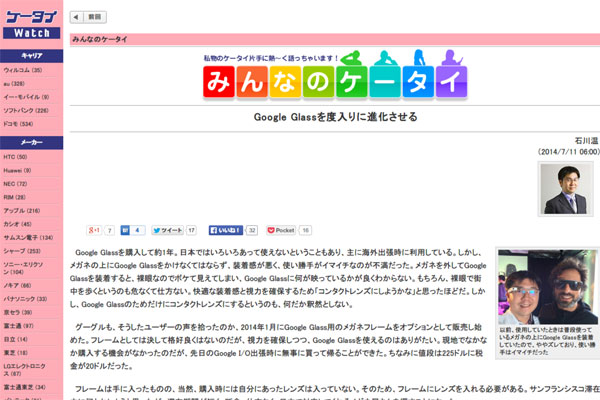600x400 pixels.
Task: Open the HTC (50) maker link
Action: (15, 157)
